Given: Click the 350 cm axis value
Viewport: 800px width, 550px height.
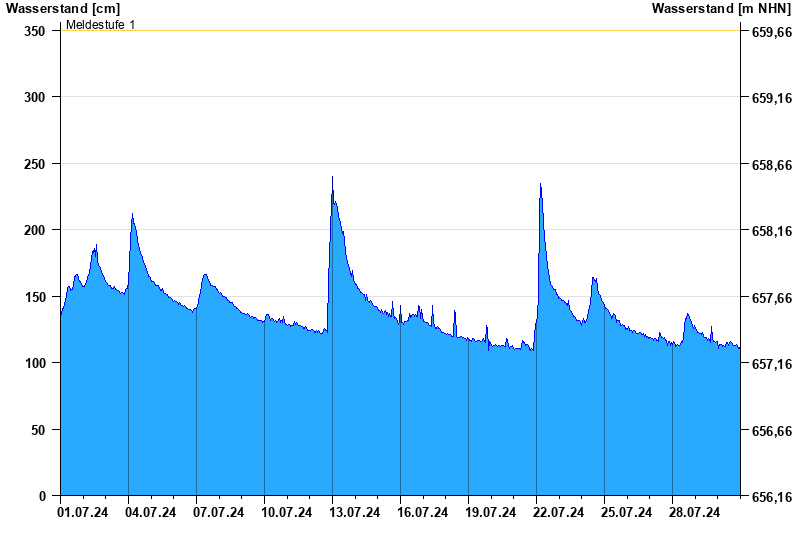Looking at the screenshot, I should (x=35, y=31).
